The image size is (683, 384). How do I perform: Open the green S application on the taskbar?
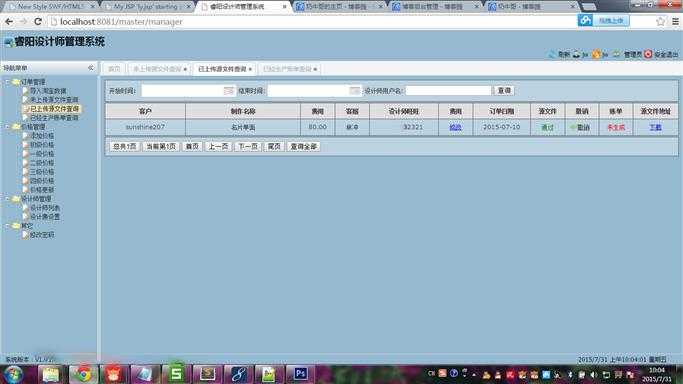coord(176,374)
